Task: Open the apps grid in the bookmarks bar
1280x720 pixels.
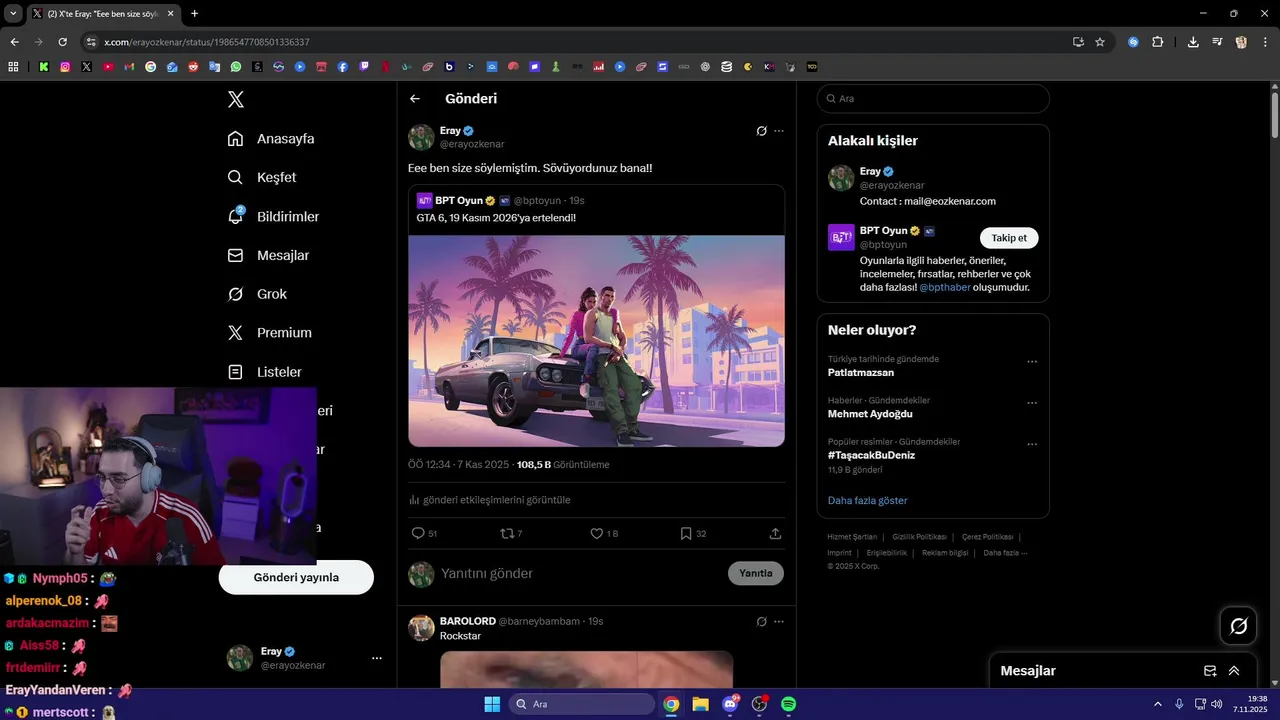Action: (13, 67)
